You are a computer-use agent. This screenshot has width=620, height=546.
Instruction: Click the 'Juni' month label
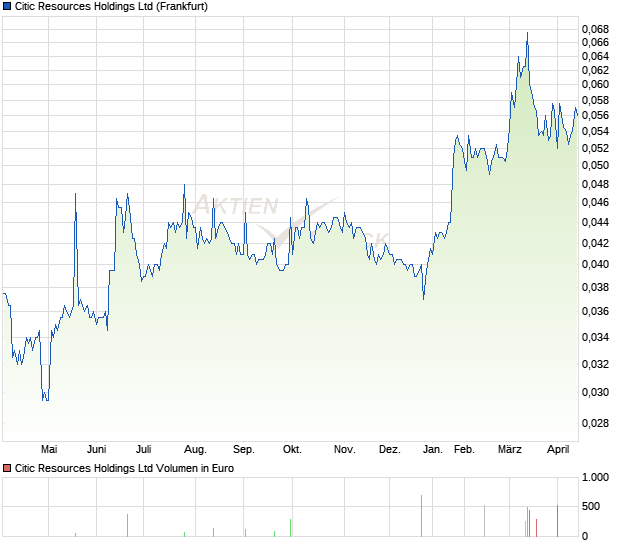point(96,450)
